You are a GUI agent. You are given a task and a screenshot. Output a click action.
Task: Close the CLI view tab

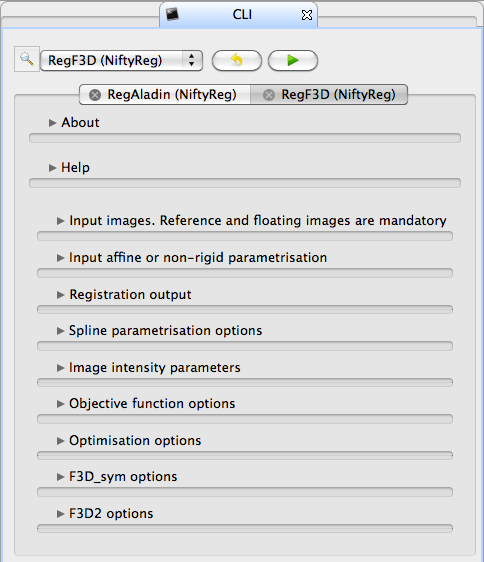307,15
